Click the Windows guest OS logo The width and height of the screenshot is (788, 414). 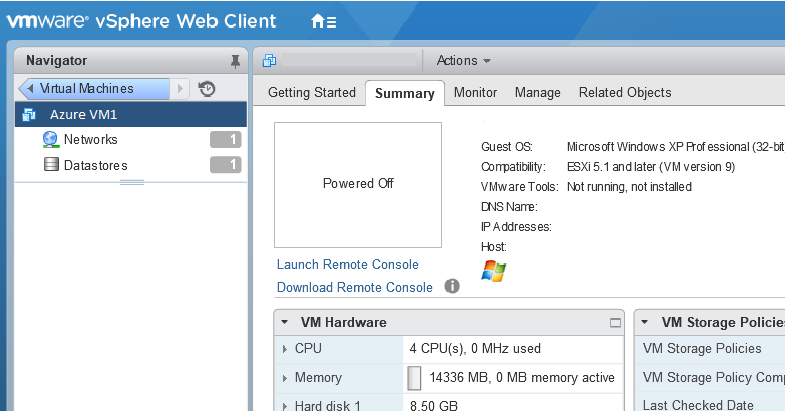[494, 271]
